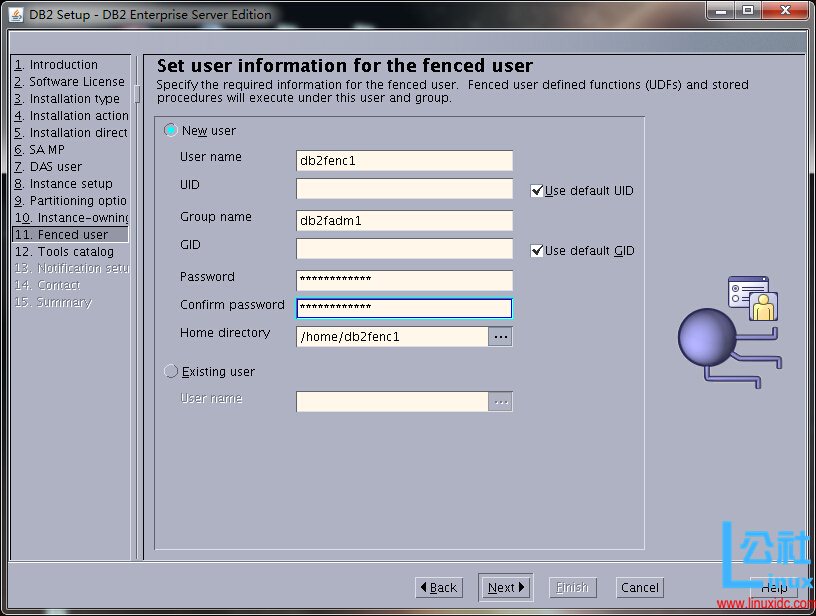Click into the Password field
Viewport: 816px width, 616px height.
tap(404, 281)
